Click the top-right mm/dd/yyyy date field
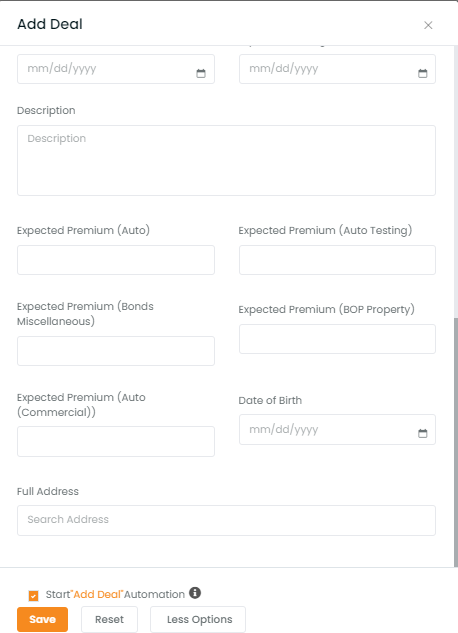Screen dimensions: 458x633 click(337, 69)
